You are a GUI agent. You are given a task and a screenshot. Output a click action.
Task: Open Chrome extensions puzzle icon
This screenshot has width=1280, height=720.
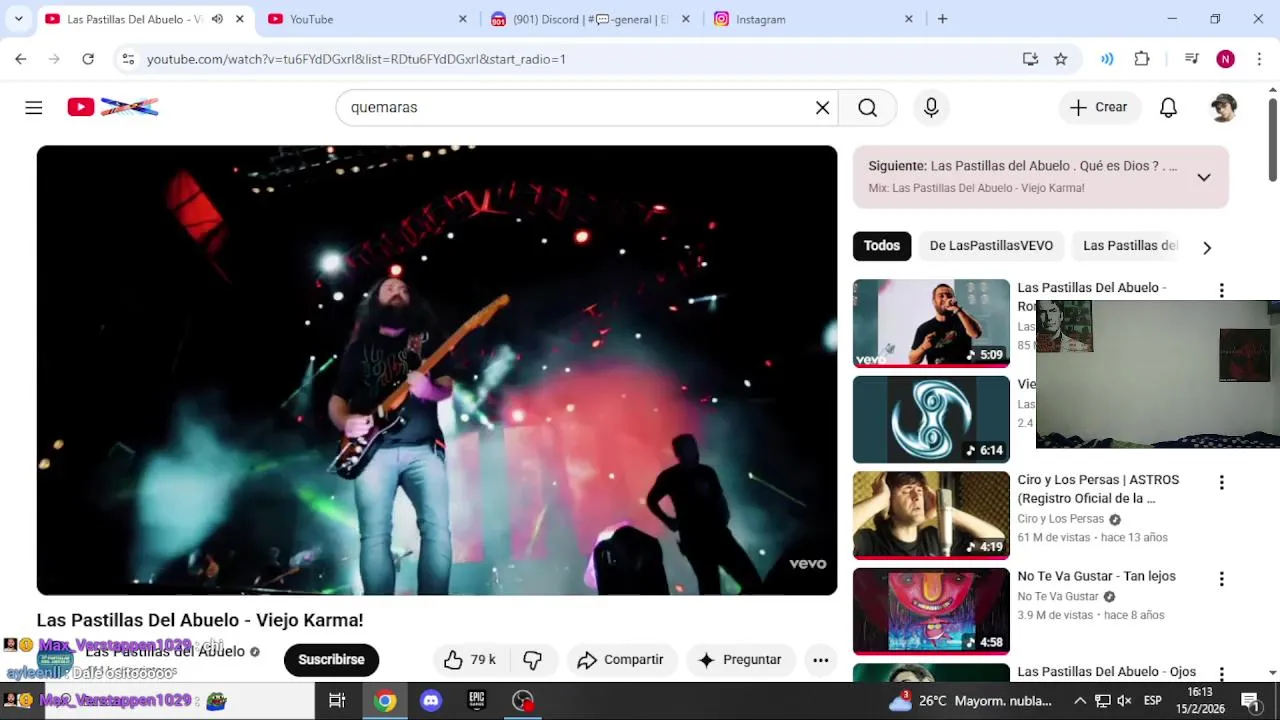[x=1142, y=59]
